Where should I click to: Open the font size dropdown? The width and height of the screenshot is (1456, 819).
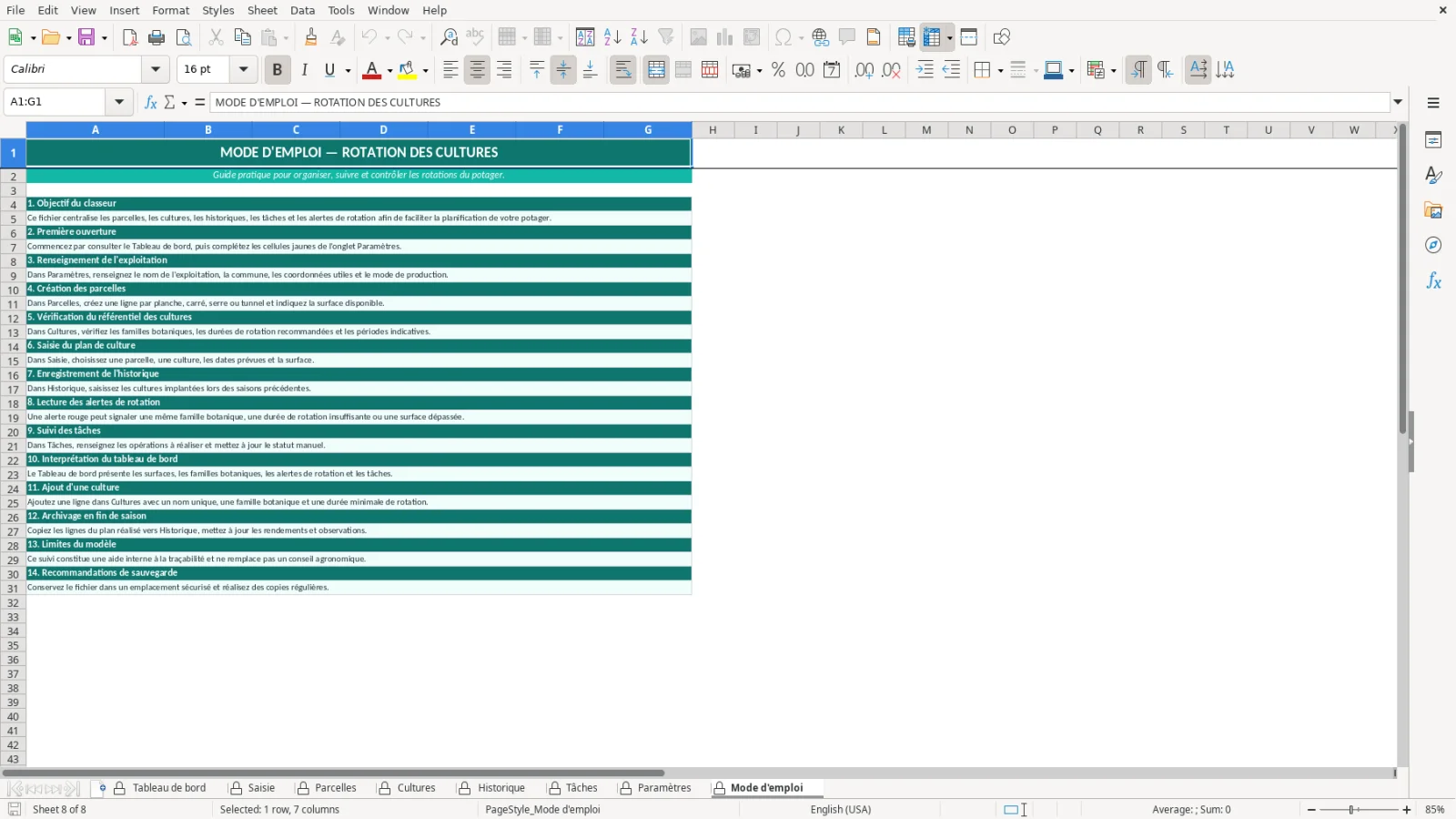tap(243, 69)
